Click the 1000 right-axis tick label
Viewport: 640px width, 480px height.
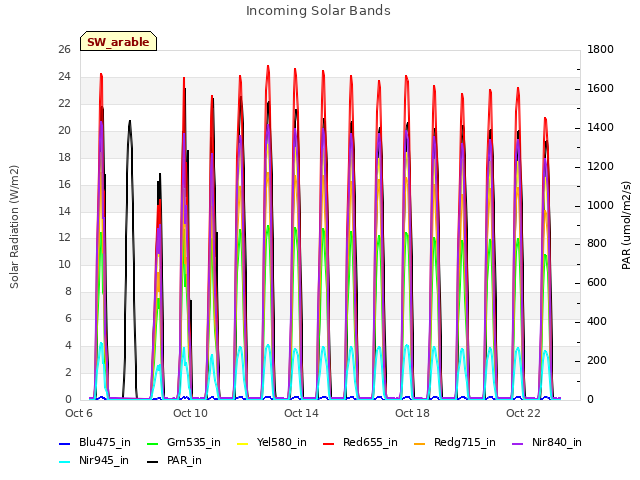(x=600, y=205)
